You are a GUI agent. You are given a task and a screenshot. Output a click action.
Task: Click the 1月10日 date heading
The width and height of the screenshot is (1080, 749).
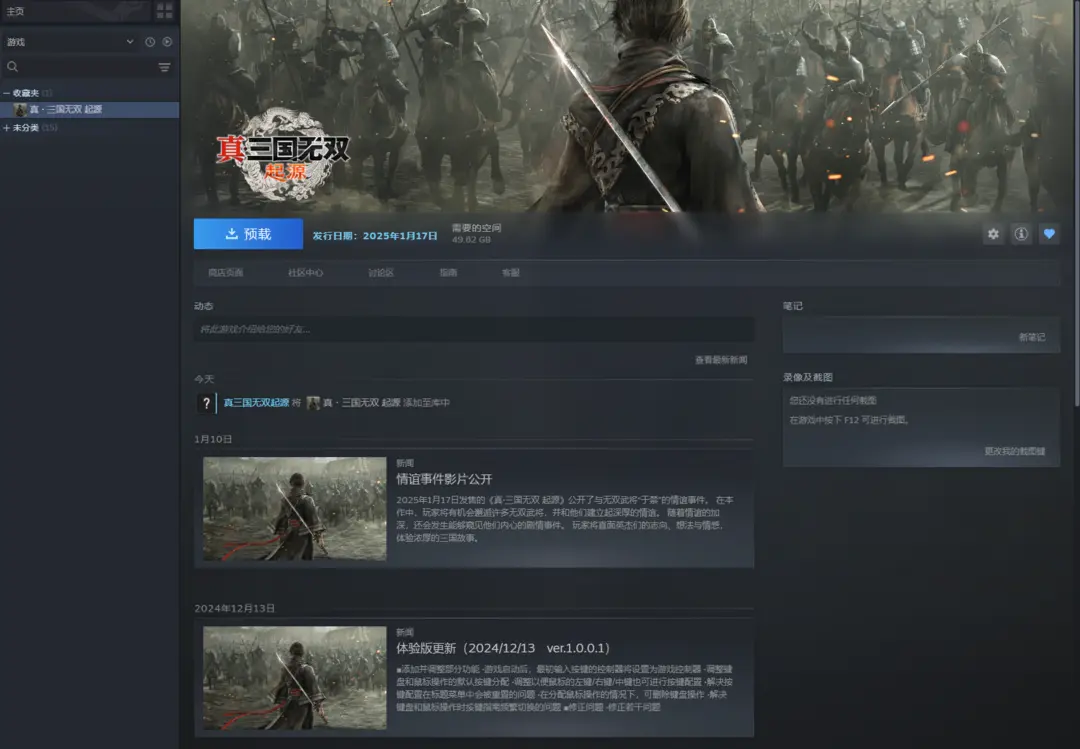[x=213, y=440]
